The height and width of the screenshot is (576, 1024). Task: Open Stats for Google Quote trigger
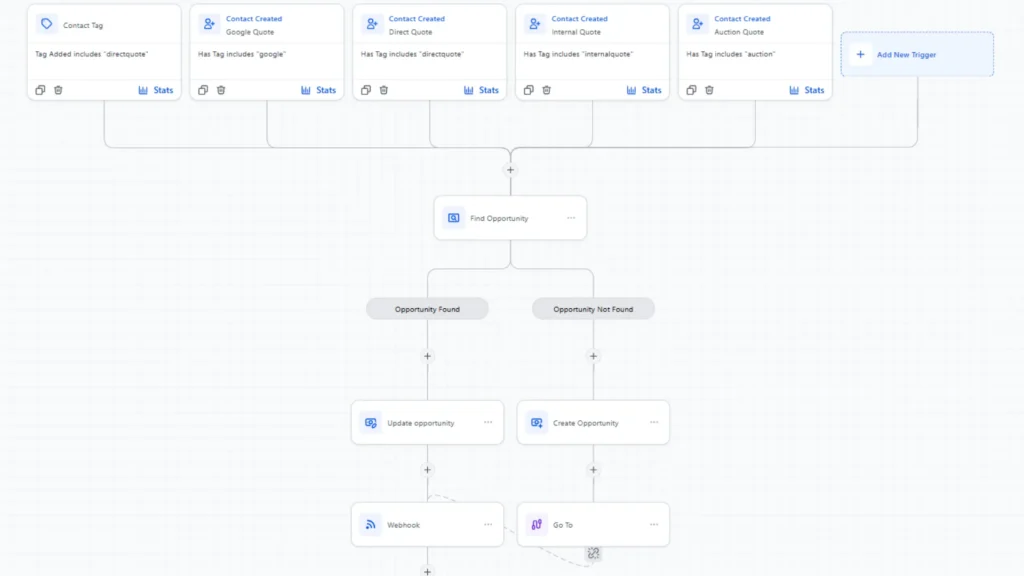pos(318,90)
